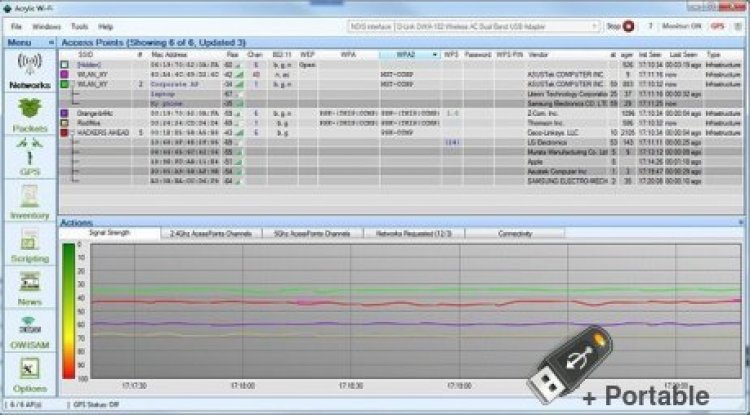Sort by the Vendor column header
The height and width of the screenshot is (415, 750).
538,55
